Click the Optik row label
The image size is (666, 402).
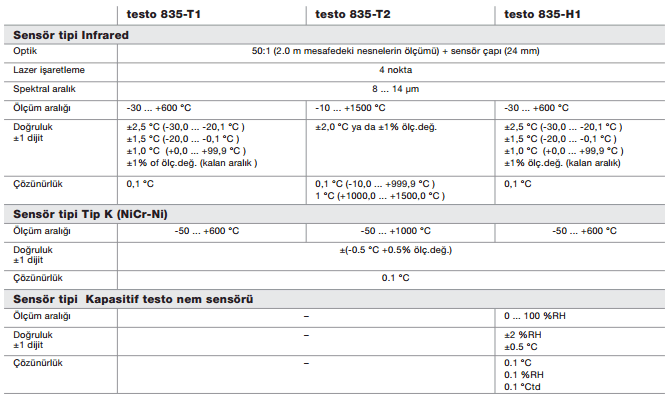coord(26,51)
